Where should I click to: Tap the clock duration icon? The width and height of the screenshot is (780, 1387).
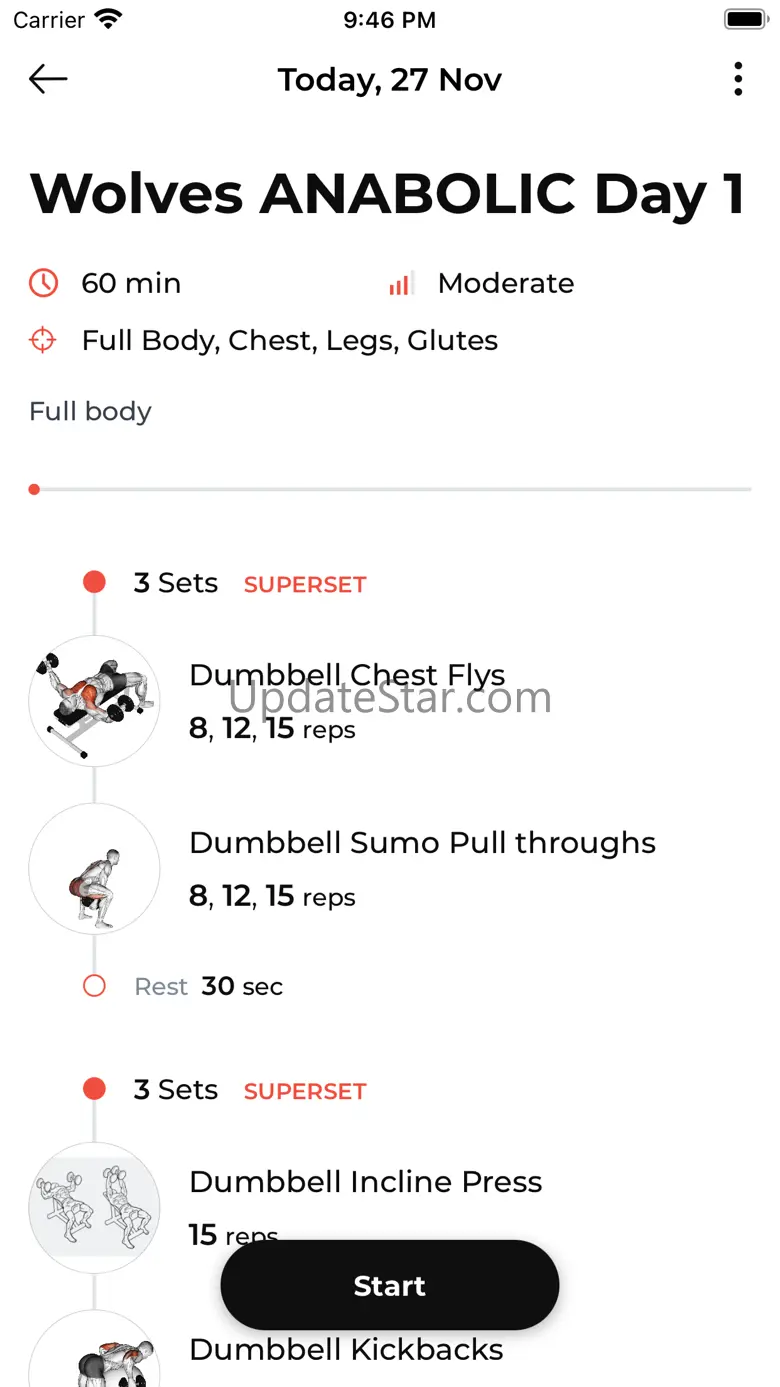43,284
